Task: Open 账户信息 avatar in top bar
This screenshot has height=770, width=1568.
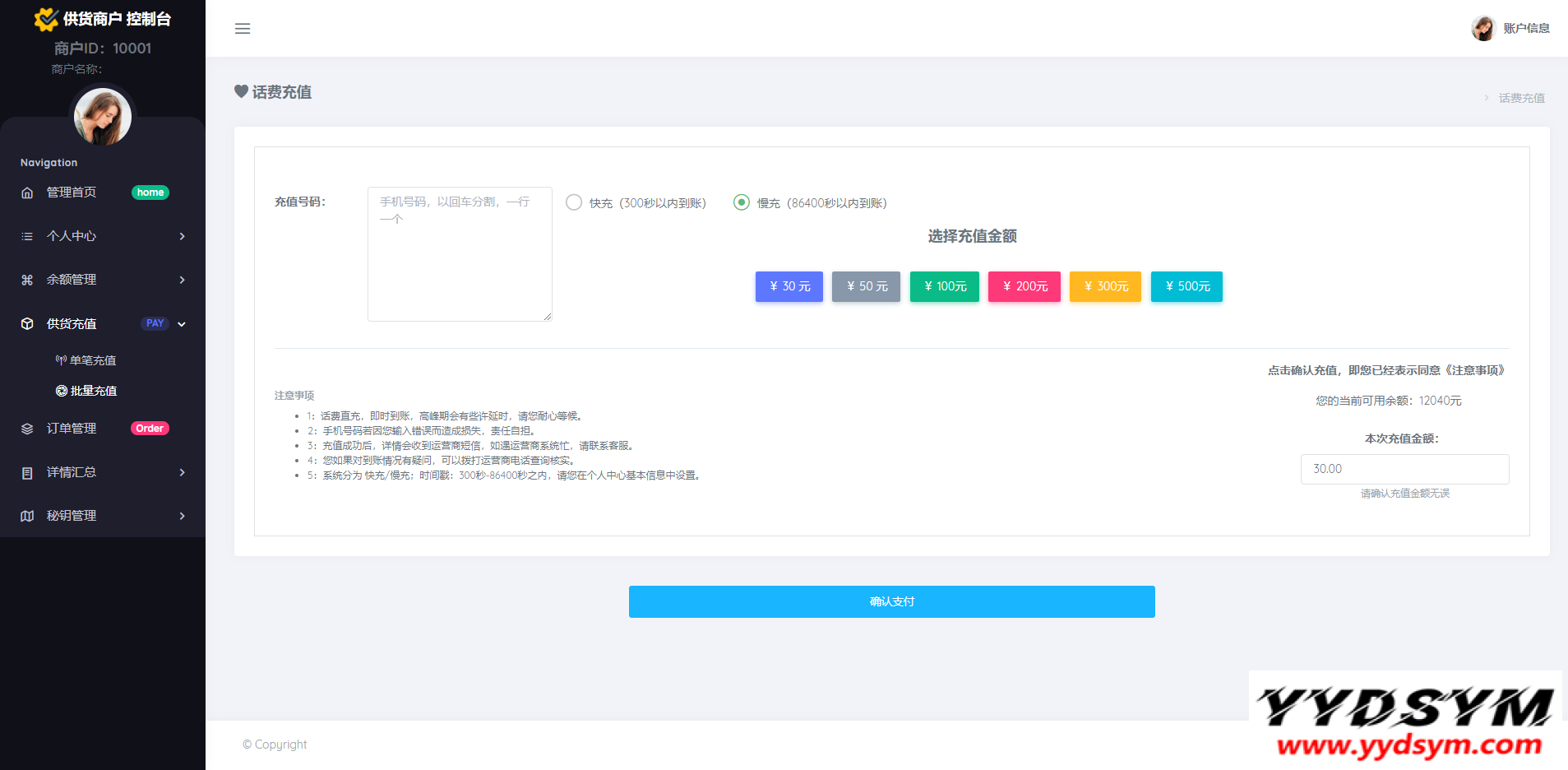Action: click(x=1483, y=29)
